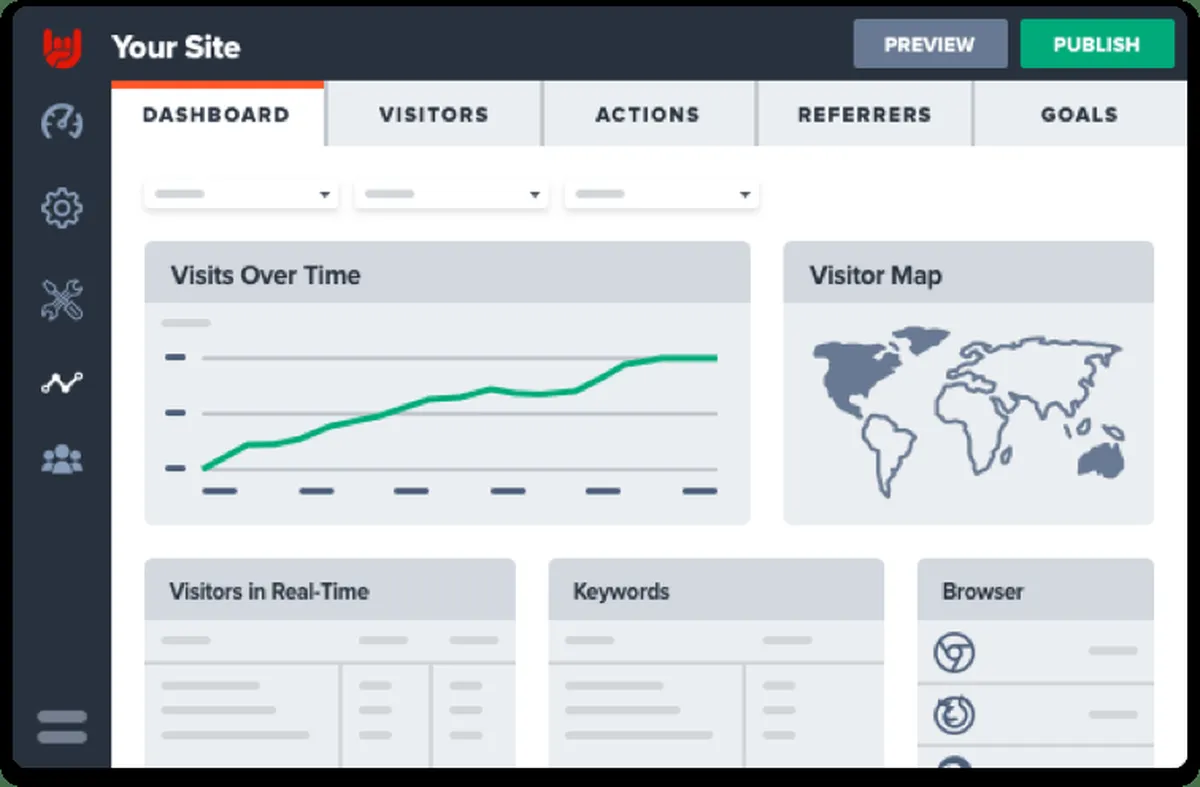Expand the second filter dropdown
Screen dimensions: 1200x787
pos(451,194)
